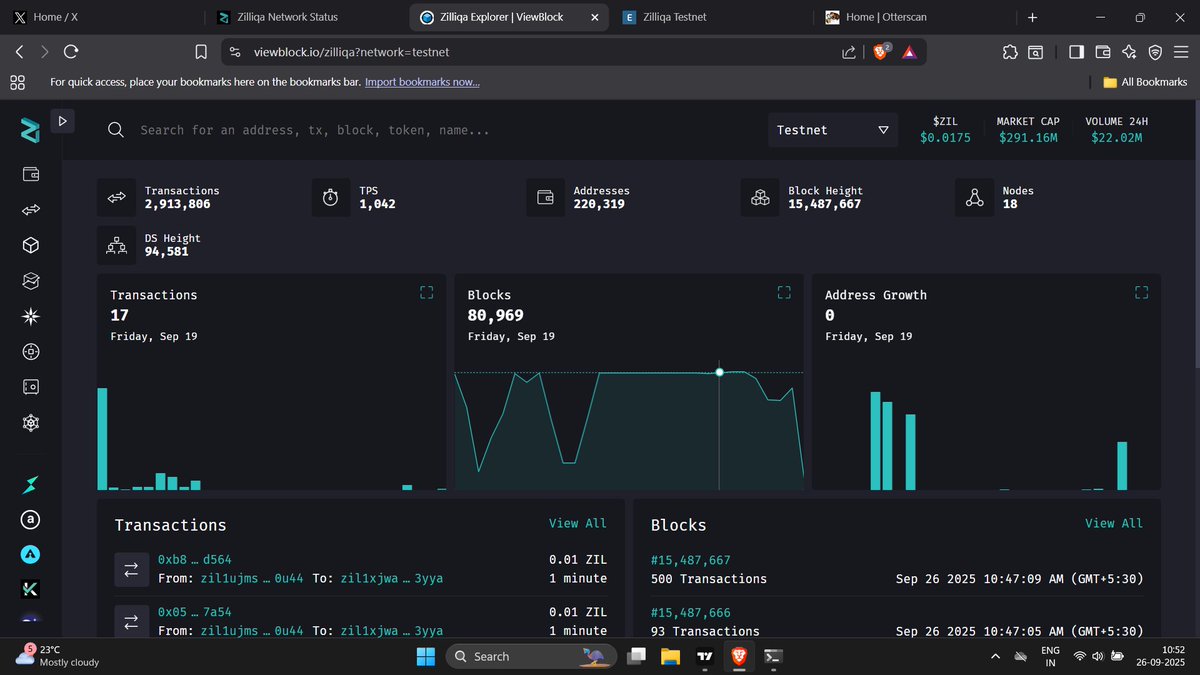Expand hidden icons in system tray
This screenshot has width=1200, height=675.
(995, 657)
